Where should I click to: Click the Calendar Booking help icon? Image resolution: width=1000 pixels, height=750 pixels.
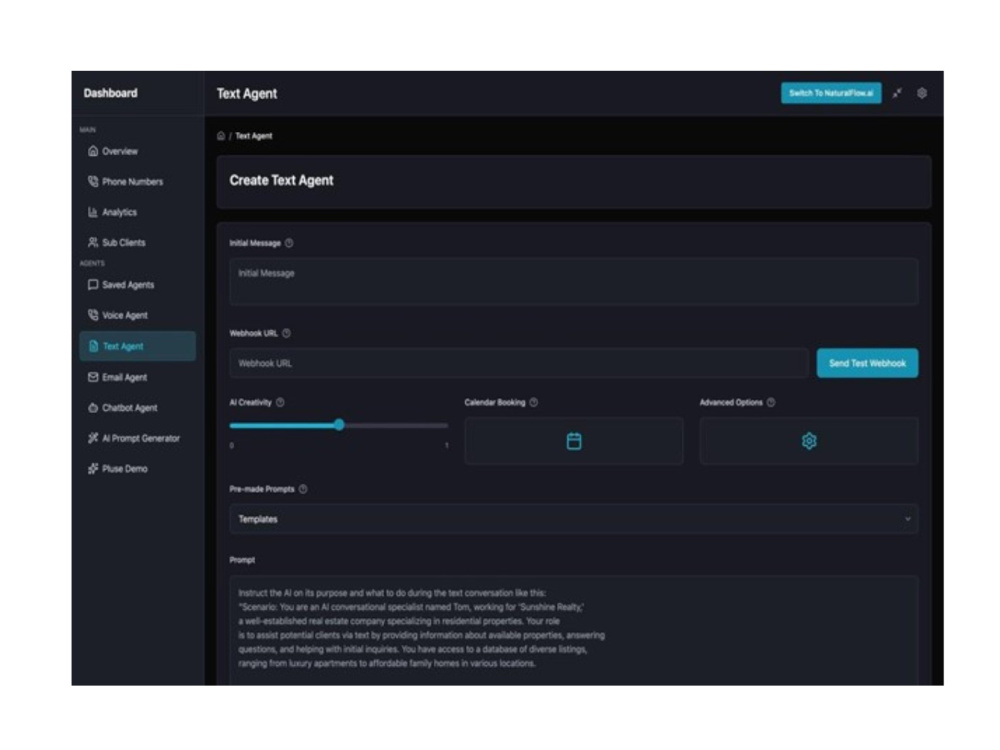(x=534, y=402)
